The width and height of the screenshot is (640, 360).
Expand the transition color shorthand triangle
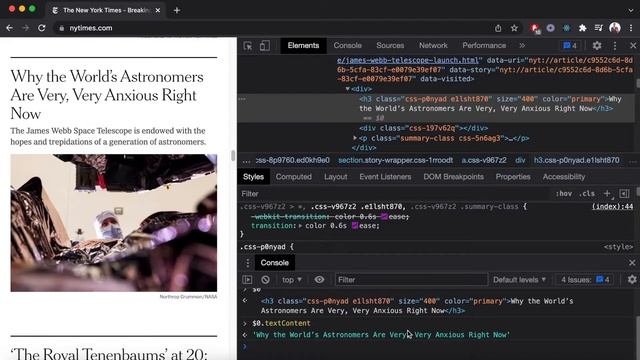pyautogui.click(x=300, y=226)
